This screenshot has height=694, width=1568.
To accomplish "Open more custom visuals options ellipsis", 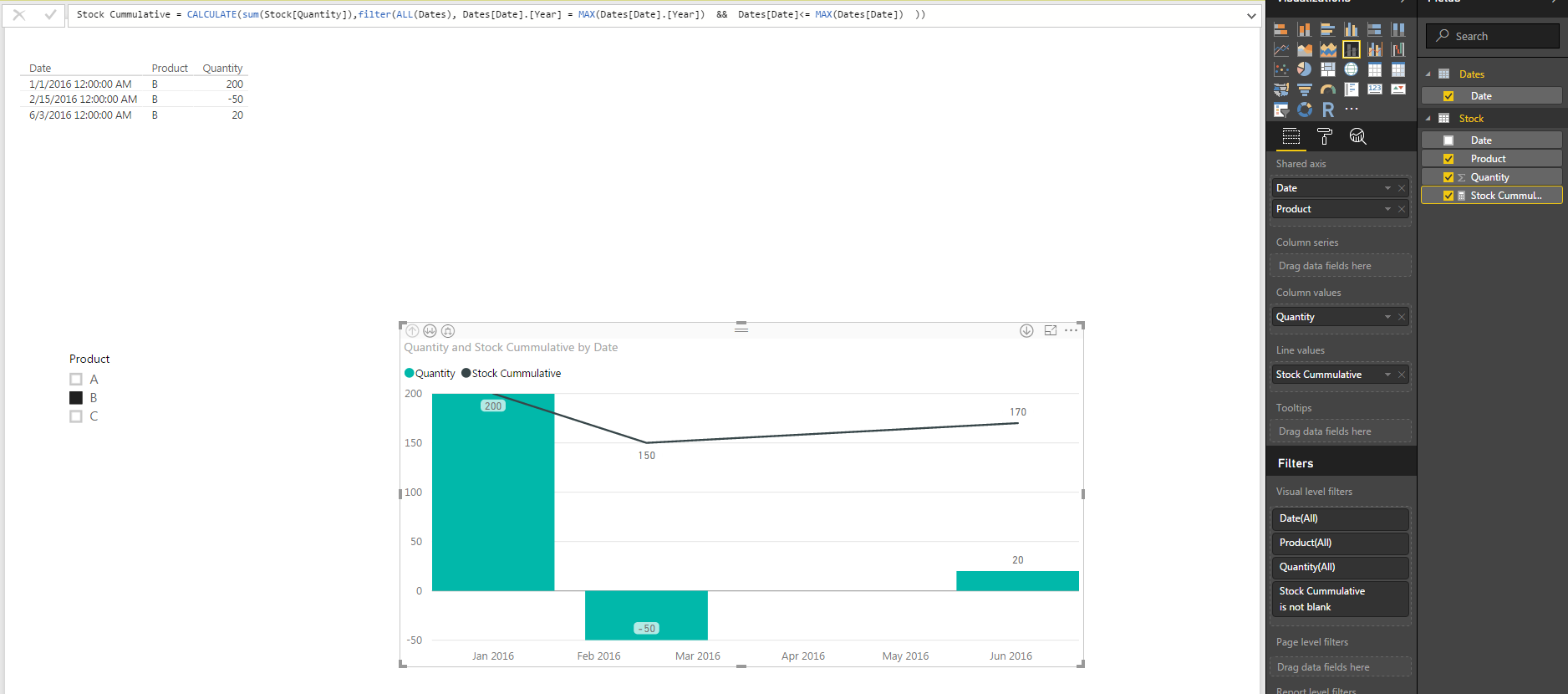I will click(x=1351, y=110).
